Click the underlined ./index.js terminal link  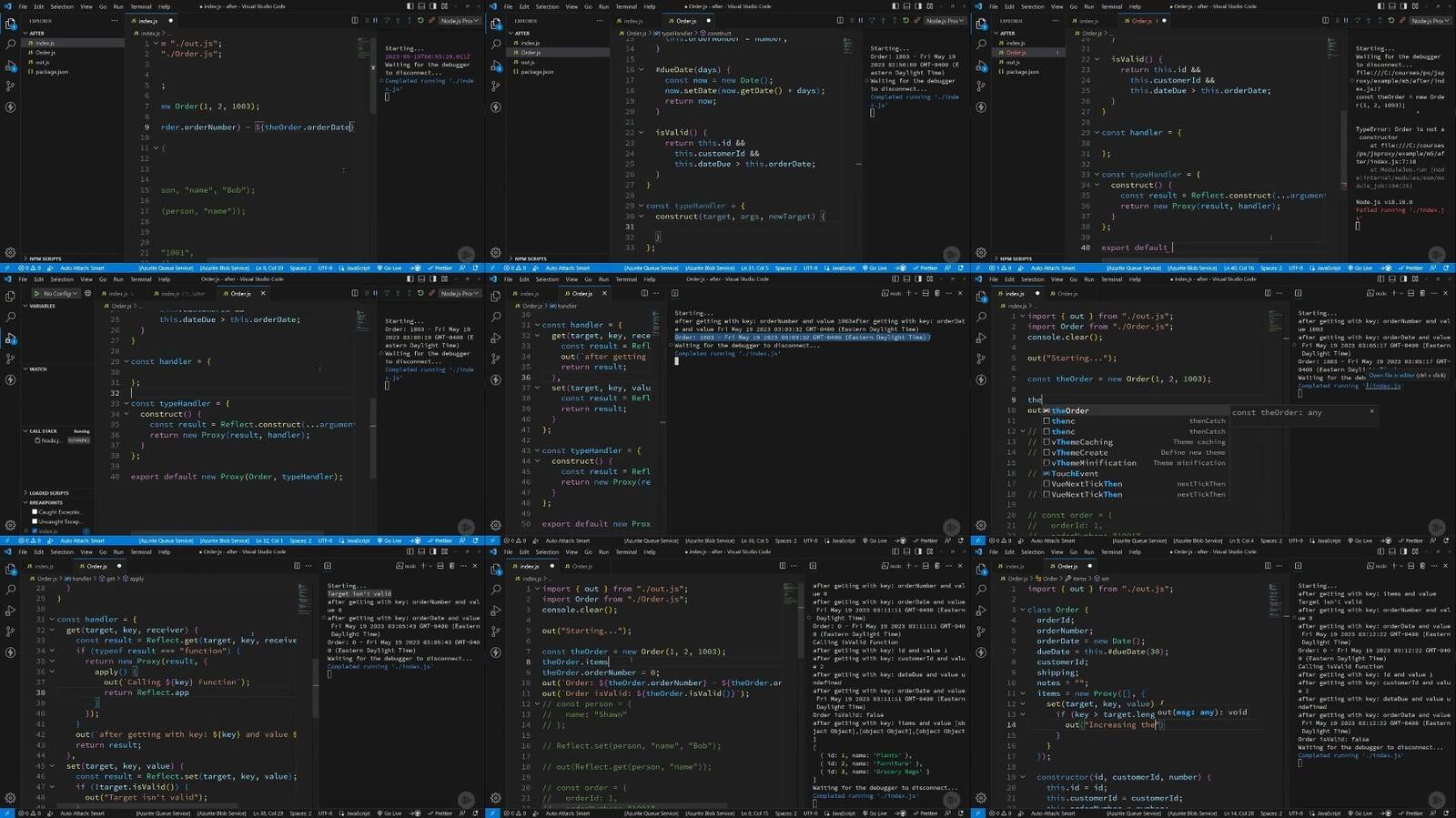pyautogui.click(x=1382, y=386)
